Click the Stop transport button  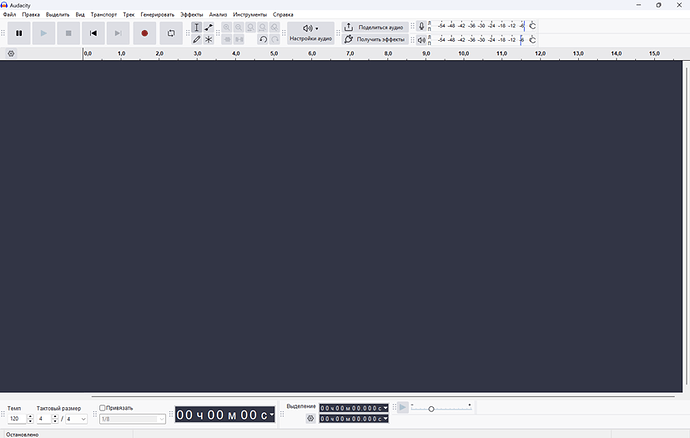pos(68,33)
